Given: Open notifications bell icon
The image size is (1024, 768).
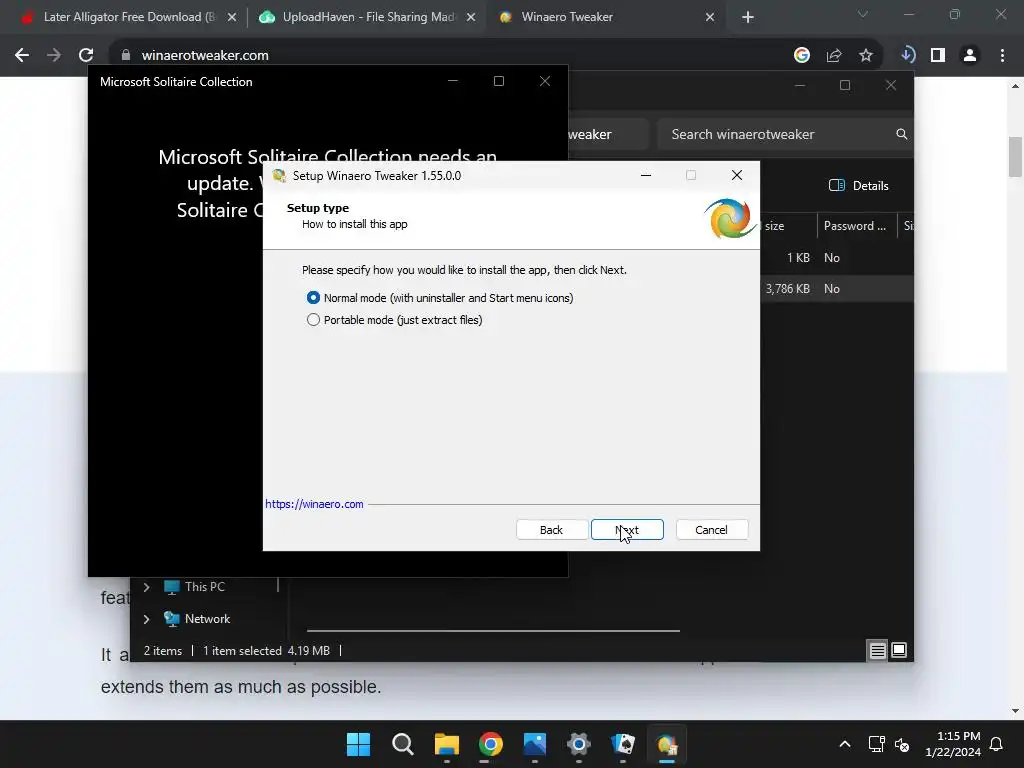Looking at the screenshot, I should (x=996, y=744).
